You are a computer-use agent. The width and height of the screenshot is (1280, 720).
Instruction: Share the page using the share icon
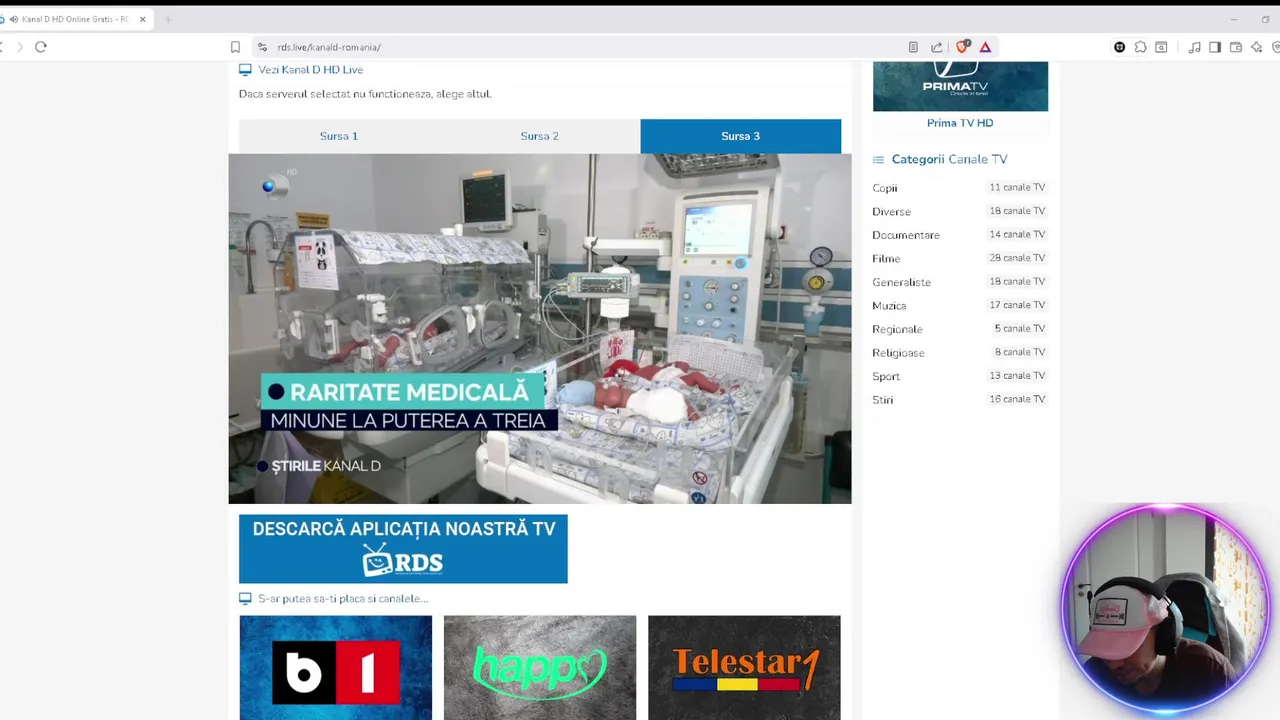click(936, 47)
